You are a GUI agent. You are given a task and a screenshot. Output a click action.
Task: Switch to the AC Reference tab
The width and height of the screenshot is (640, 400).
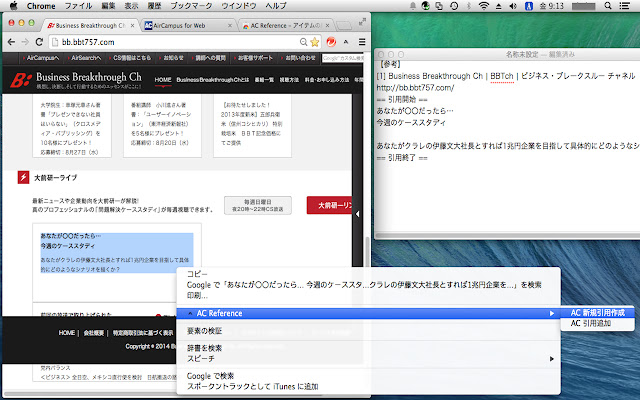click(286, 25)
